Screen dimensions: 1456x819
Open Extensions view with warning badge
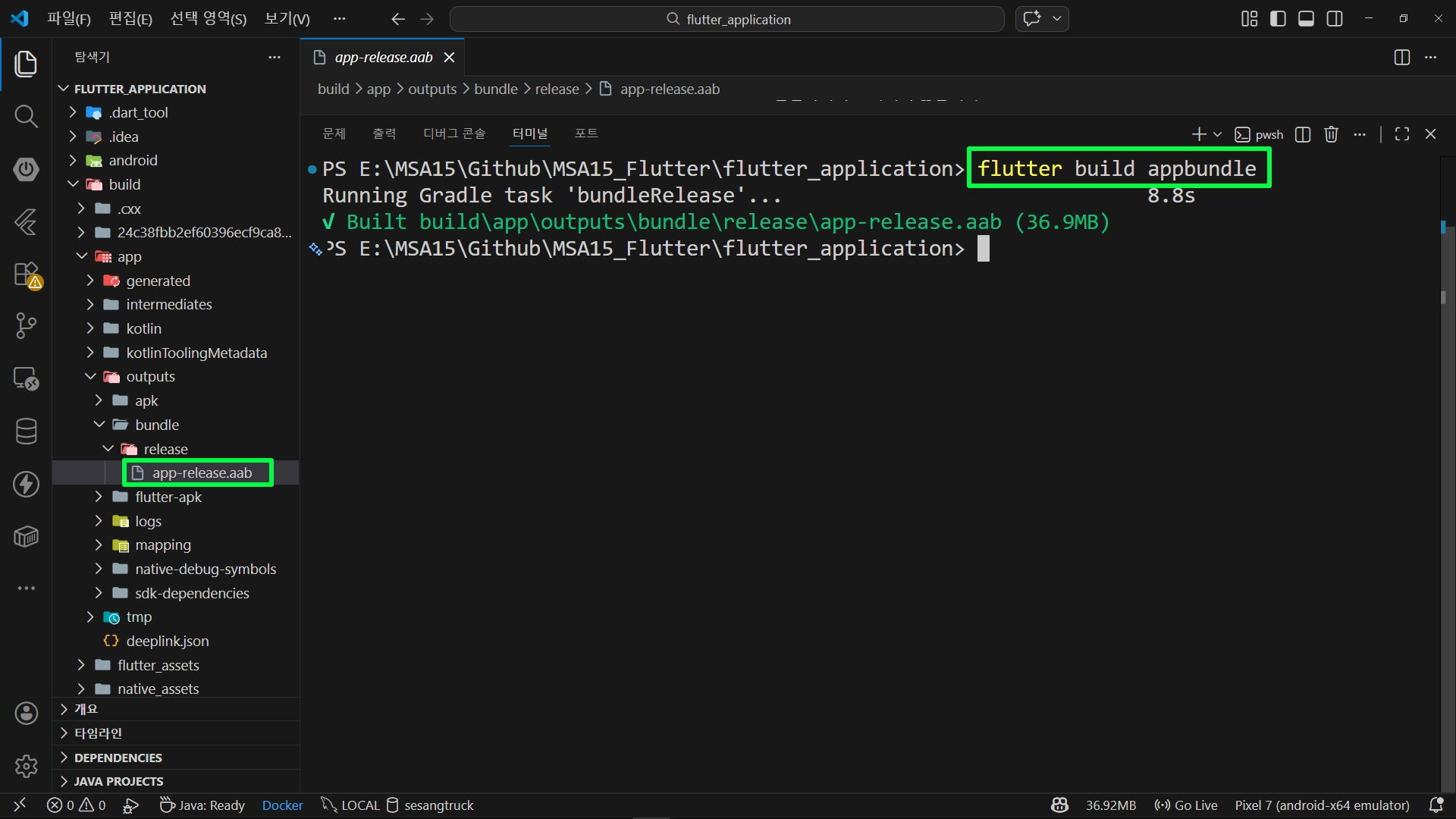click(x=27, y=275)
